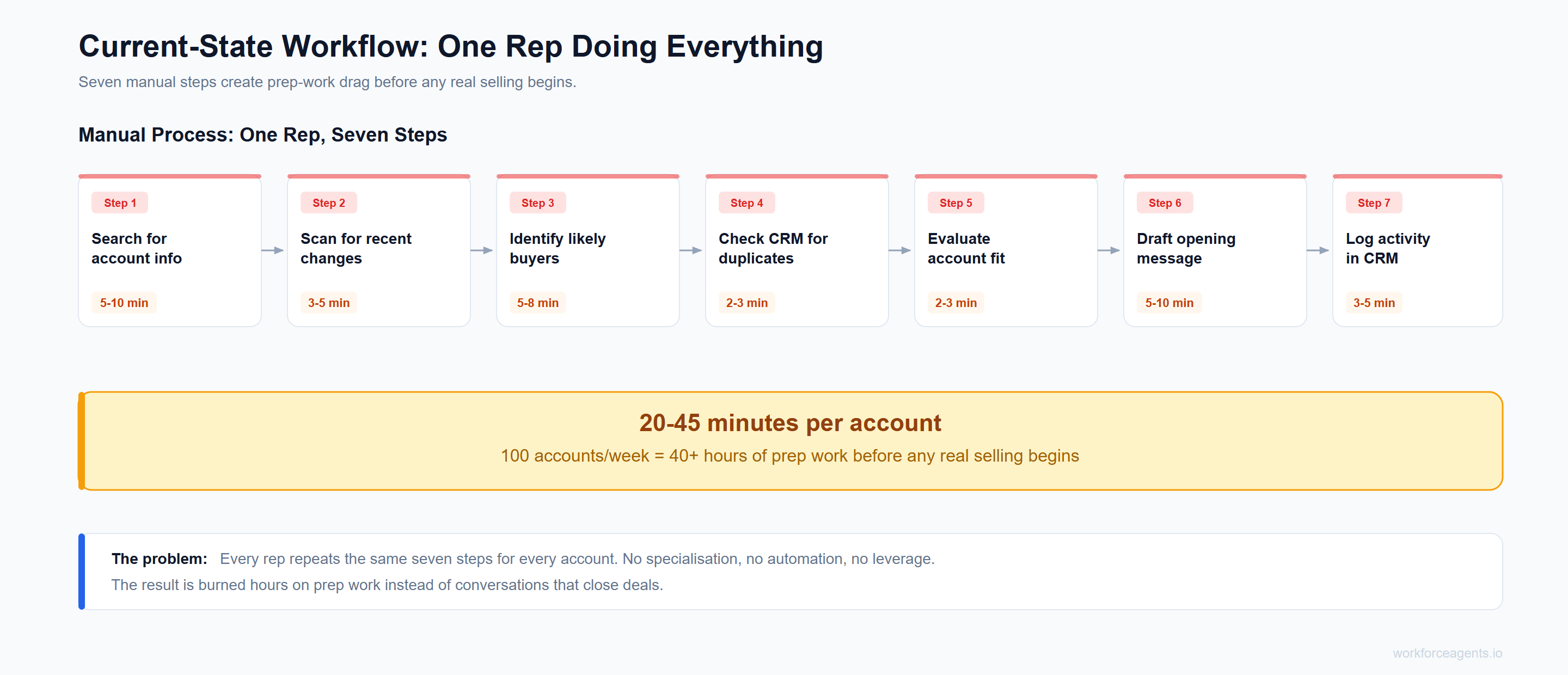Click the arrow between Step 4 and Step 5
Viewport: 1568px width, 675px height.
901,250
